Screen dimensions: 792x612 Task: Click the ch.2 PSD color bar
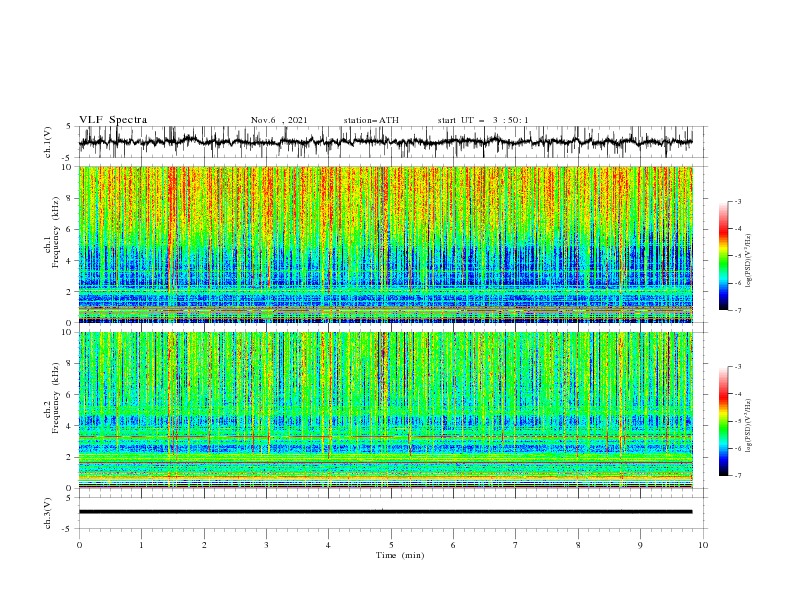tap(723, 421)
